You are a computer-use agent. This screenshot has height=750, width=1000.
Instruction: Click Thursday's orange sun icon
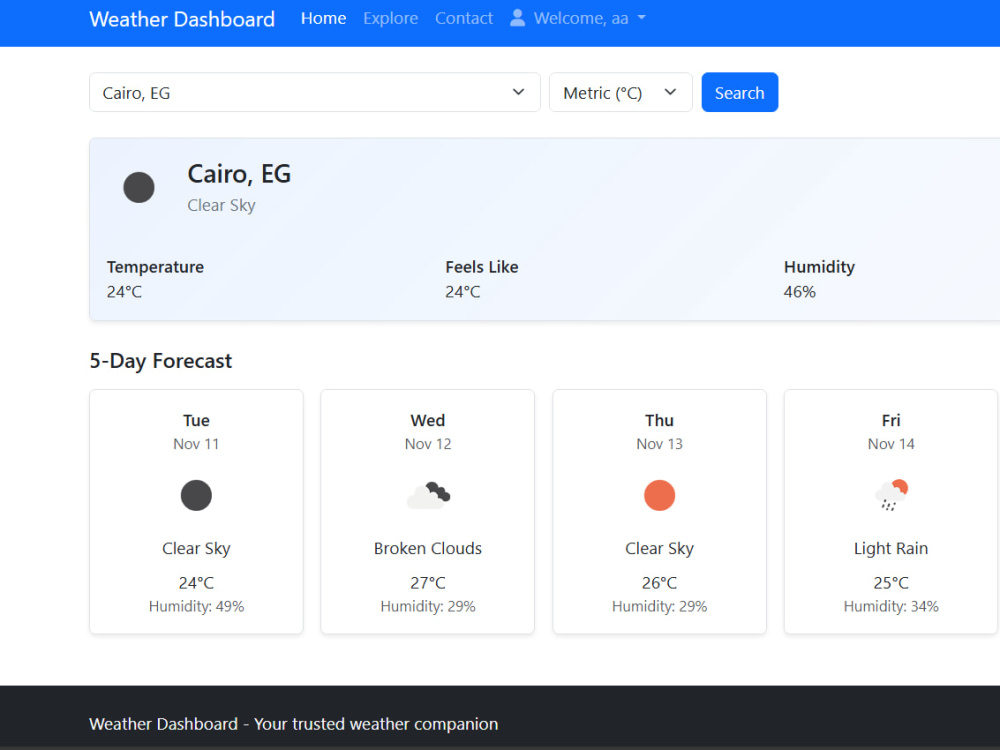point(659,496)
